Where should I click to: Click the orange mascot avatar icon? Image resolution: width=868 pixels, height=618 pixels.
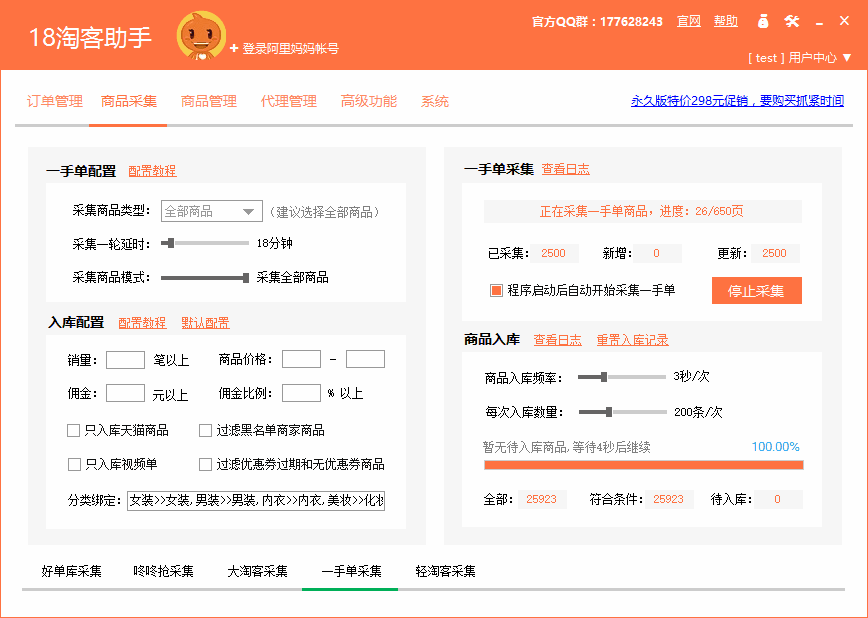(201, 35)
